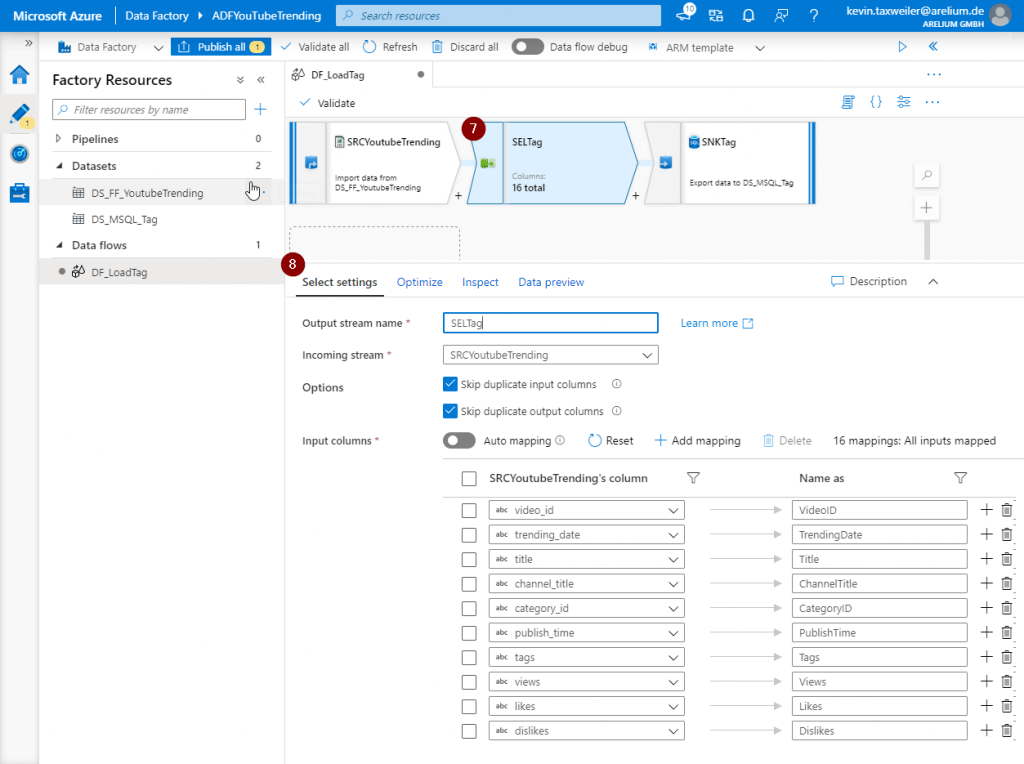Viewport: 1024px width, 764px height.
Task: Uncheck Skip duplicate input columns
Action: coord(448,384)
